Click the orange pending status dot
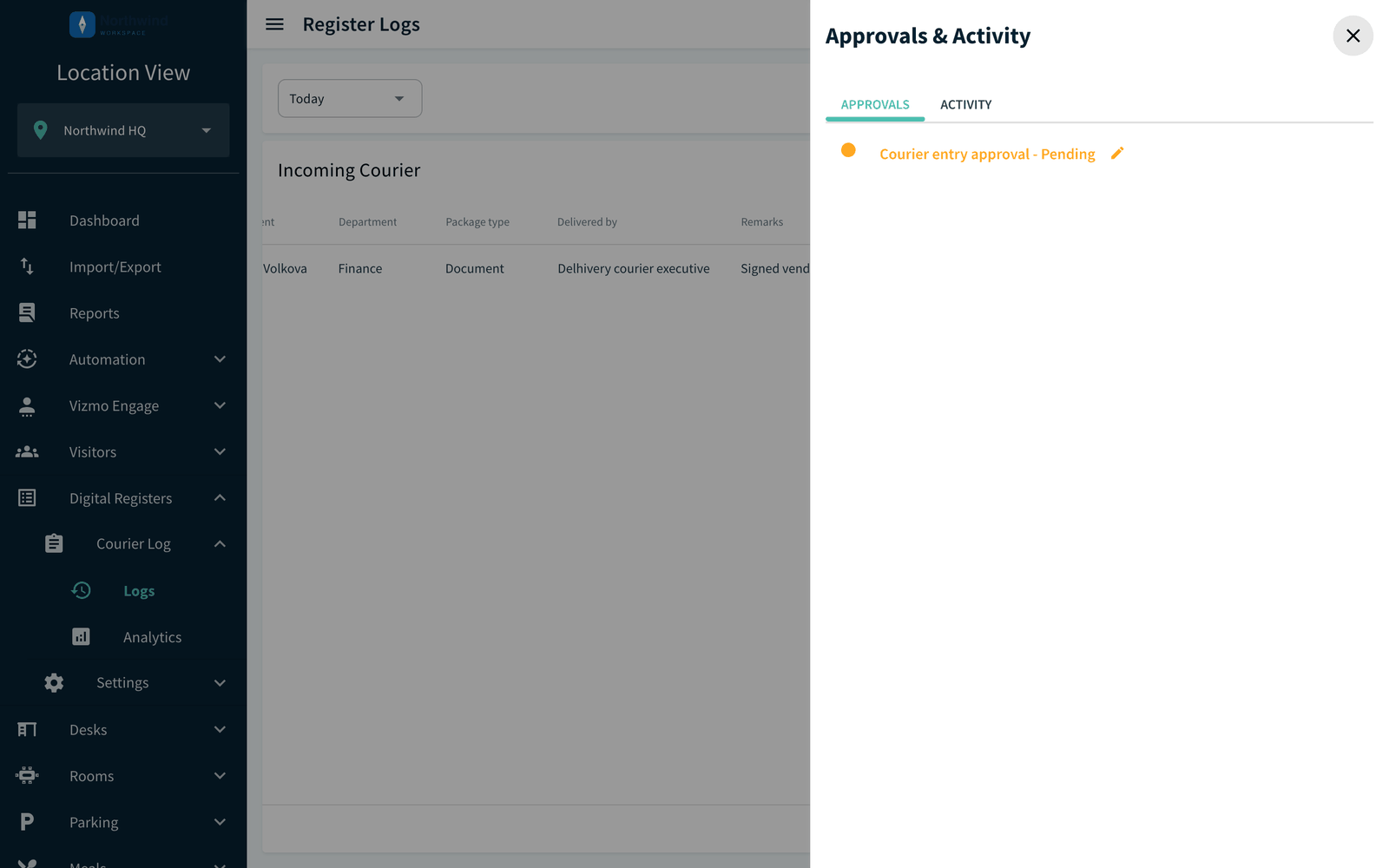The image size is (1389, 868). pos(848,150)
